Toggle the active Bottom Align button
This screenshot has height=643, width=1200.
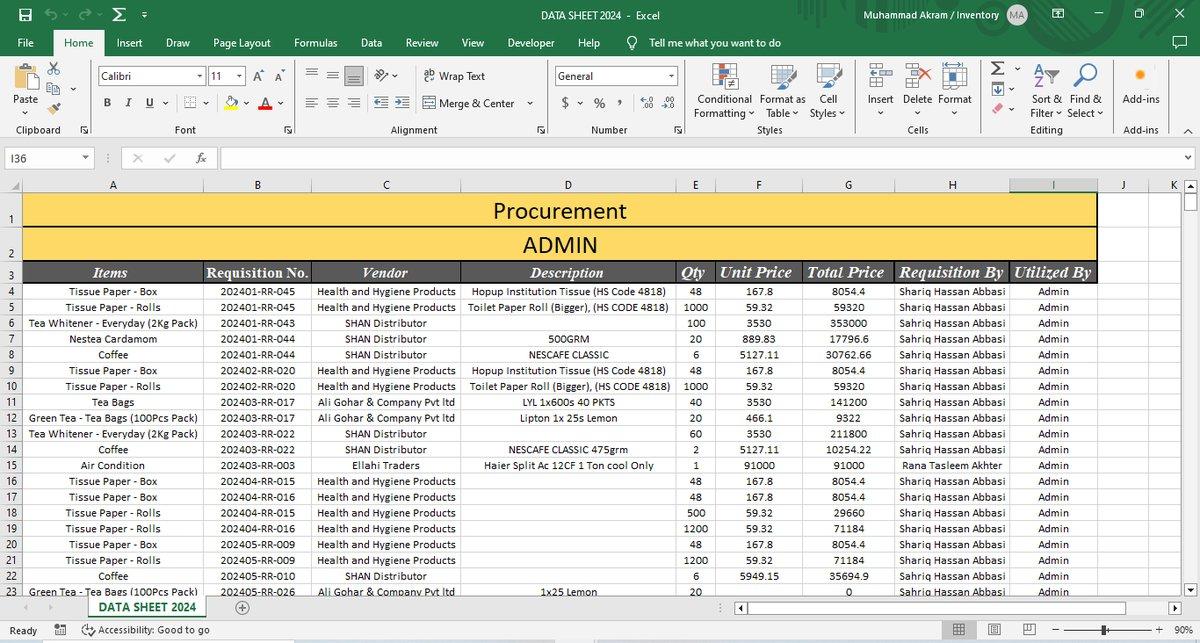tap(354, 76)
